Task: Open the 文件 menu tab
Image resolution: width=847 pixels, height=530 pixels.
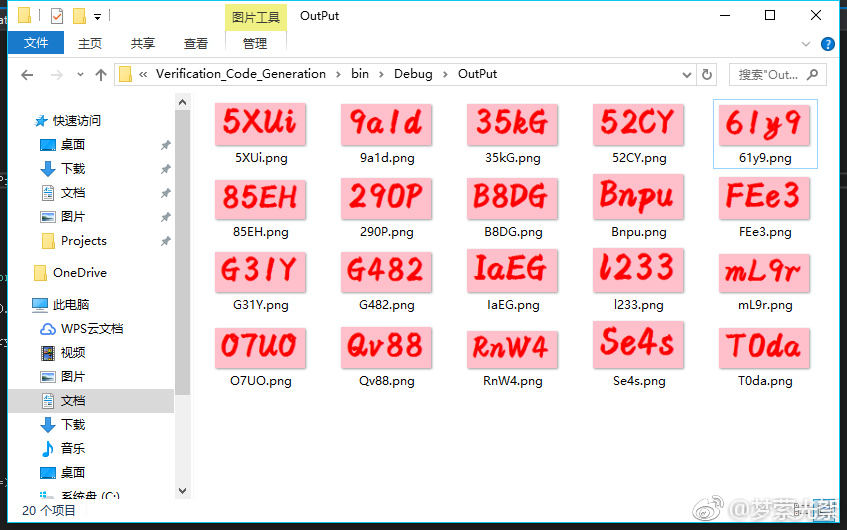Action: [36, 43]
